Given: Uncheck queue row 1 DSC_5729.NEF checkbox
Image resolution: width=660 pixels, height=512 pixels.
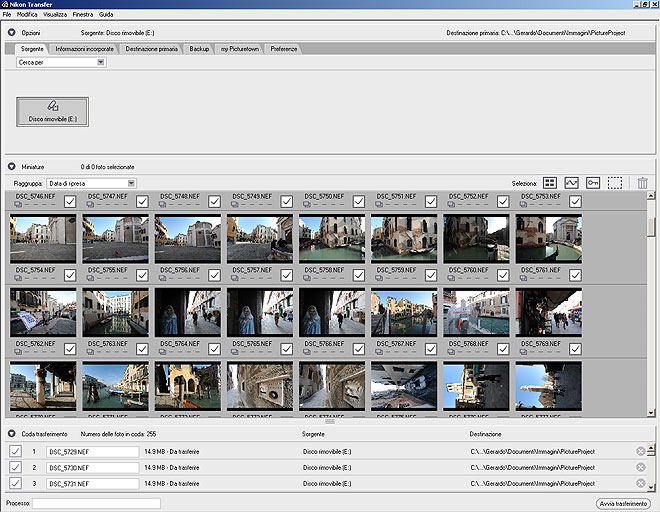Looking at the screenshot, I should pyautogui.click(x=16, y=451).
